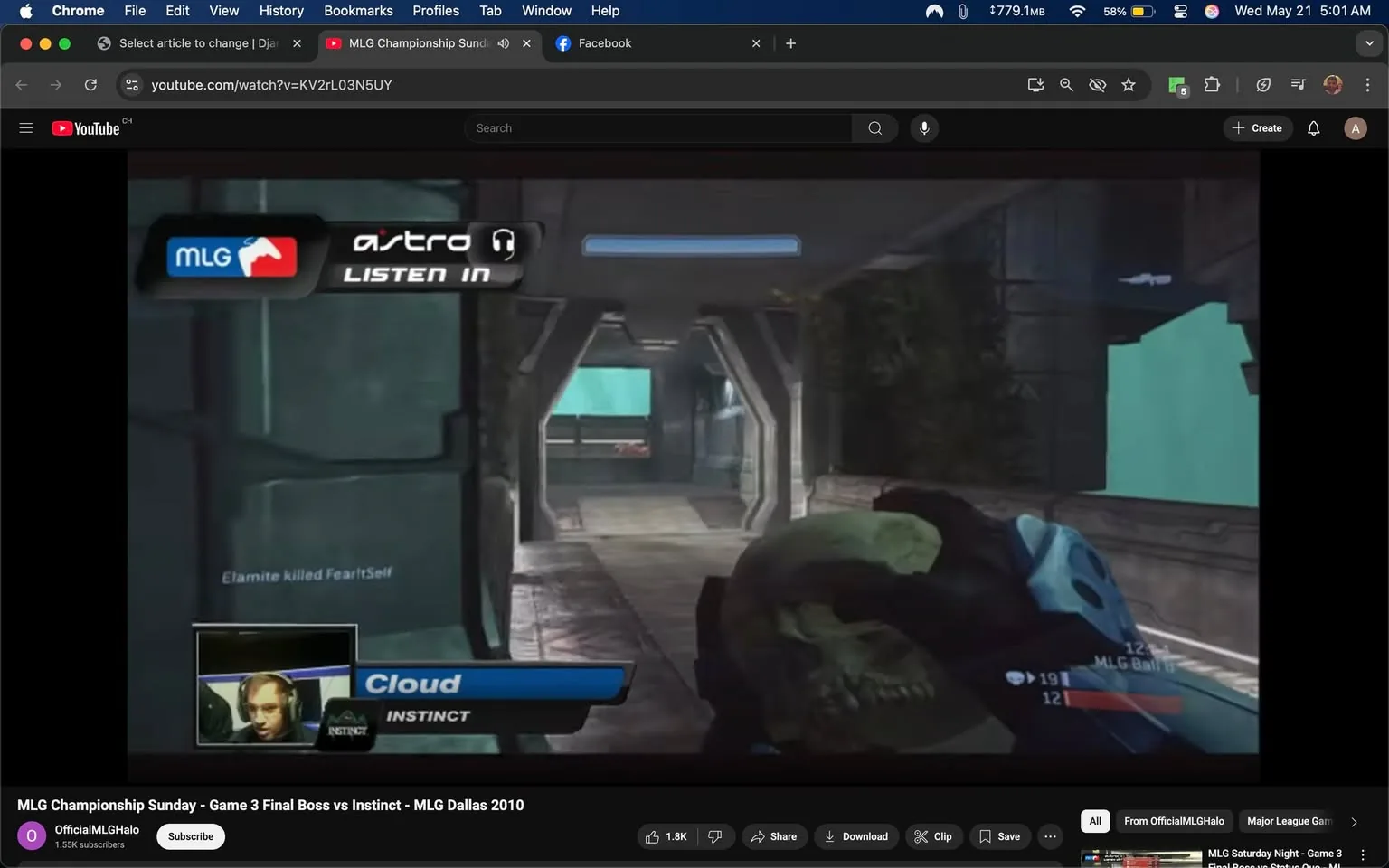
Task: Save the video to a playlist
Action: click(x=999, y=836)
